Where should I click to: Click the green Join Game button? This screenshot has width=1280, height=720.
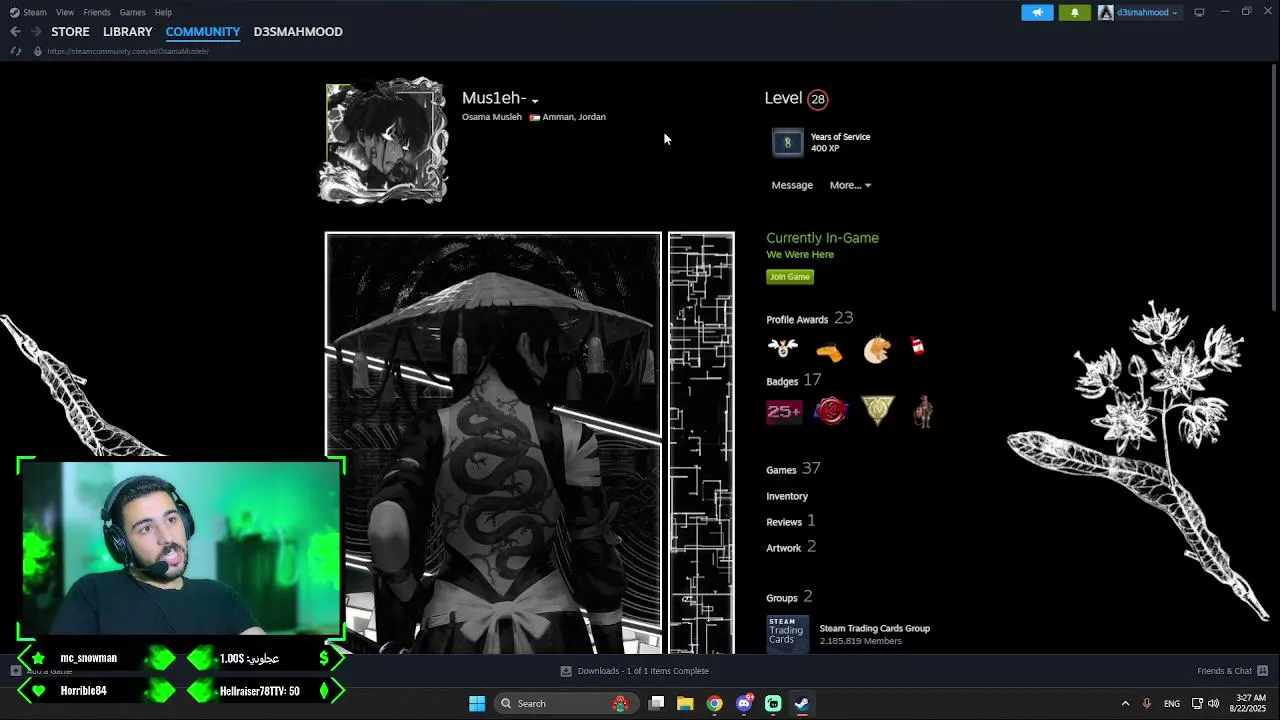790,277
